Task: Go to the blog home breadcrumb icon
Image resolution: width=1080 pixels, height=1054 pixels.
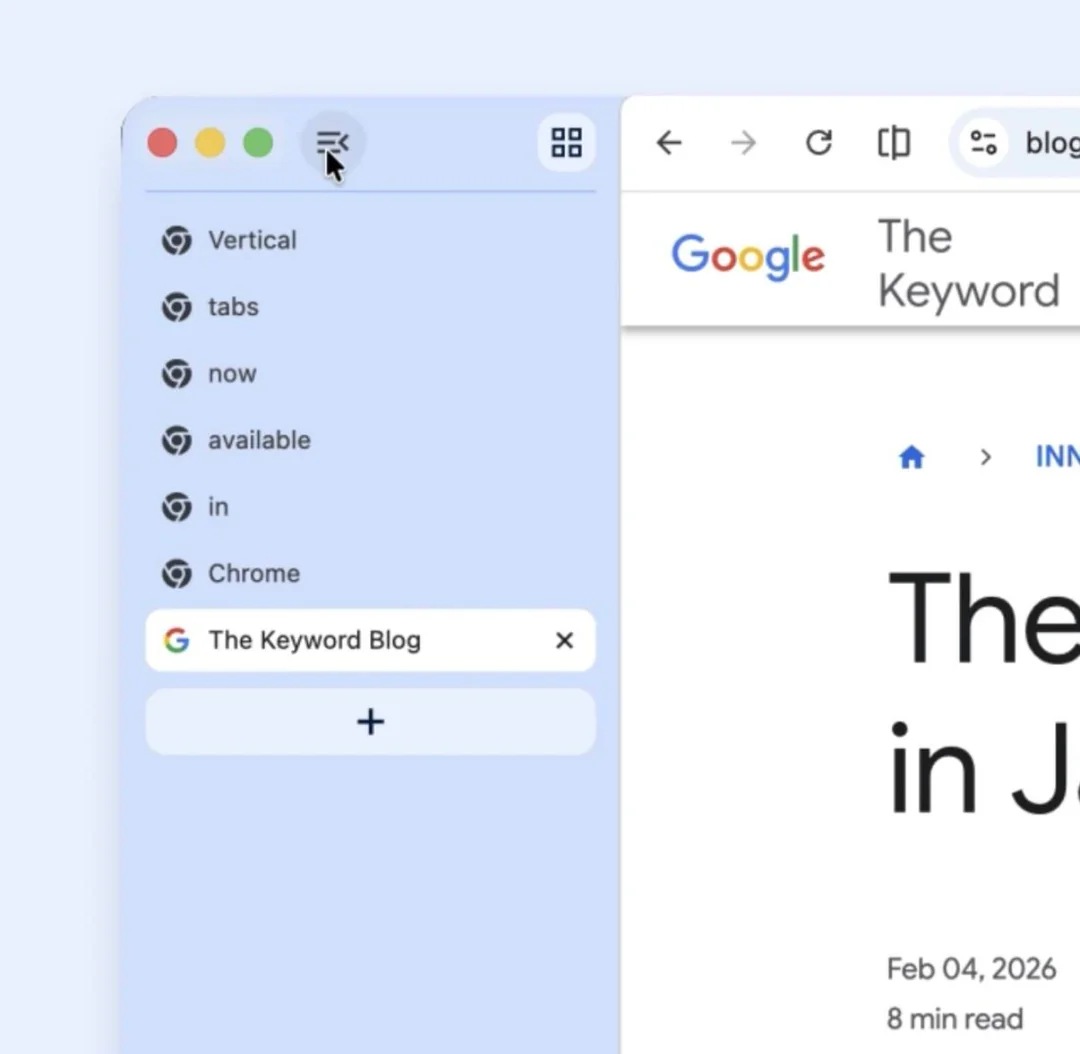Action: (x=911, y=457)
